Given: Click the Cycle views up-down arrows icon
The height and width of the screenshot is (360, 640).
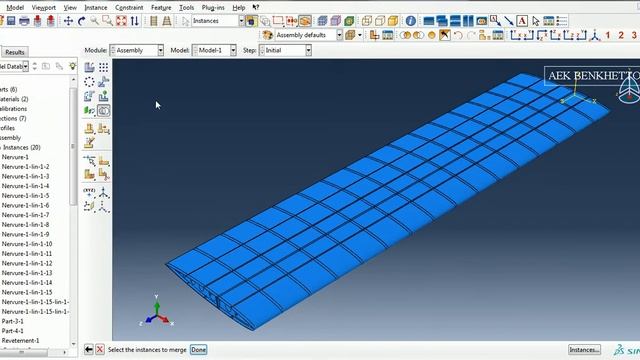Looking at the screenshot, I should click(135, 21).
